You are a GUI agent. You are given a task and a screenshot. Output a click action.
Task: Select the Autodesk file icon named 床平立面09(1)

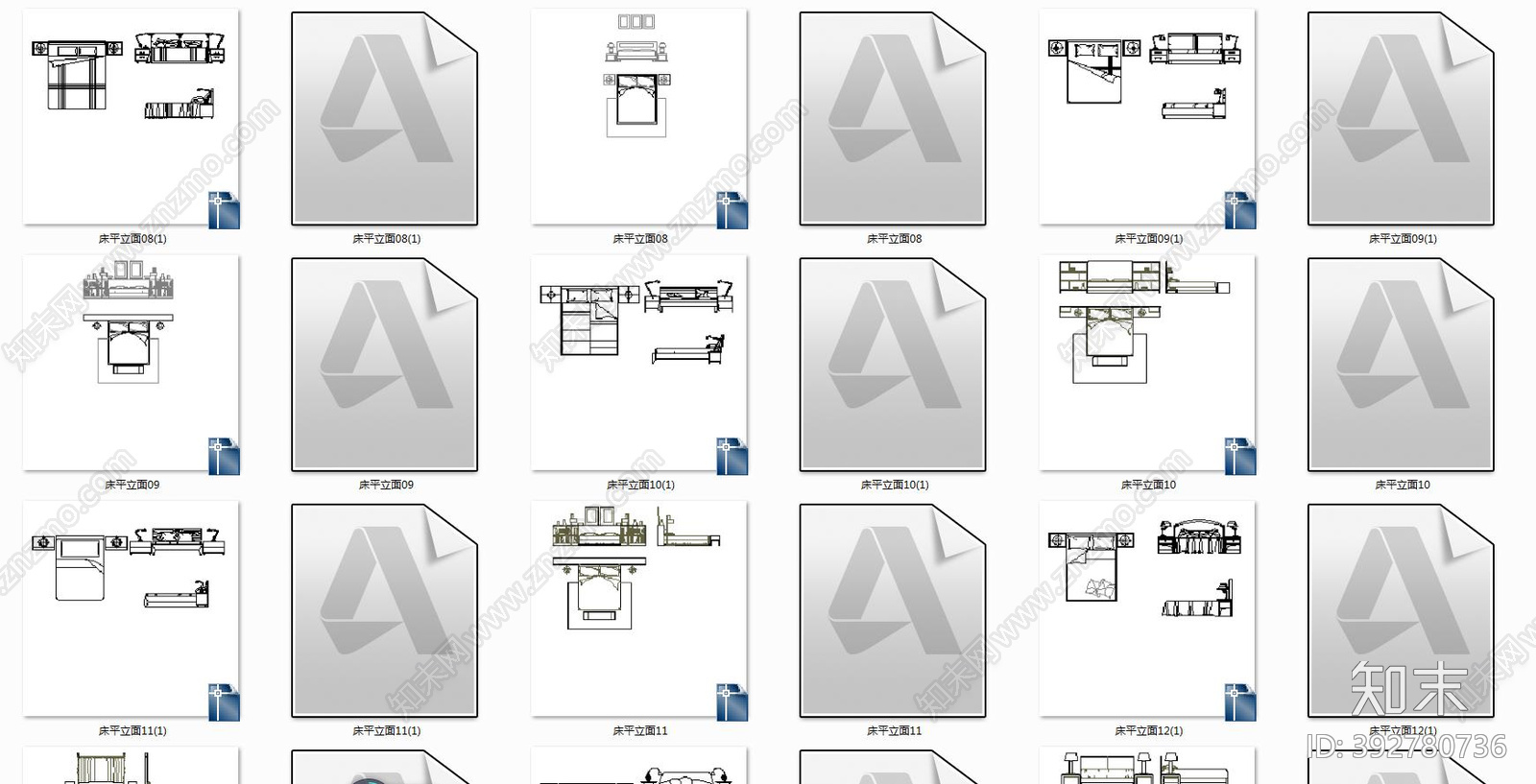click(1401, 119)
